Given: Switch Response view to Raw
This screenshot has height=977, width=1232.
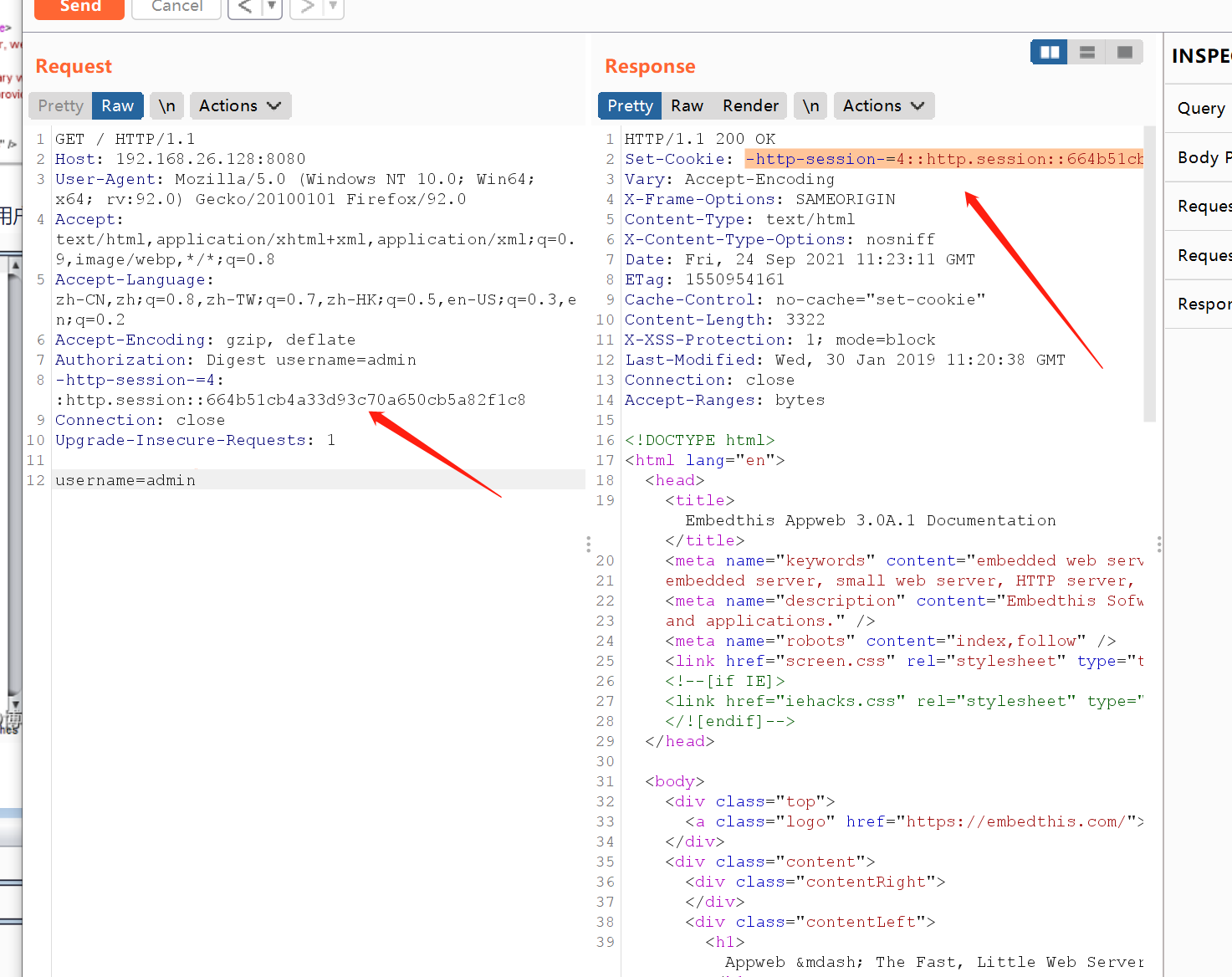Looking at the screenshot, I should tap(687, 106).
